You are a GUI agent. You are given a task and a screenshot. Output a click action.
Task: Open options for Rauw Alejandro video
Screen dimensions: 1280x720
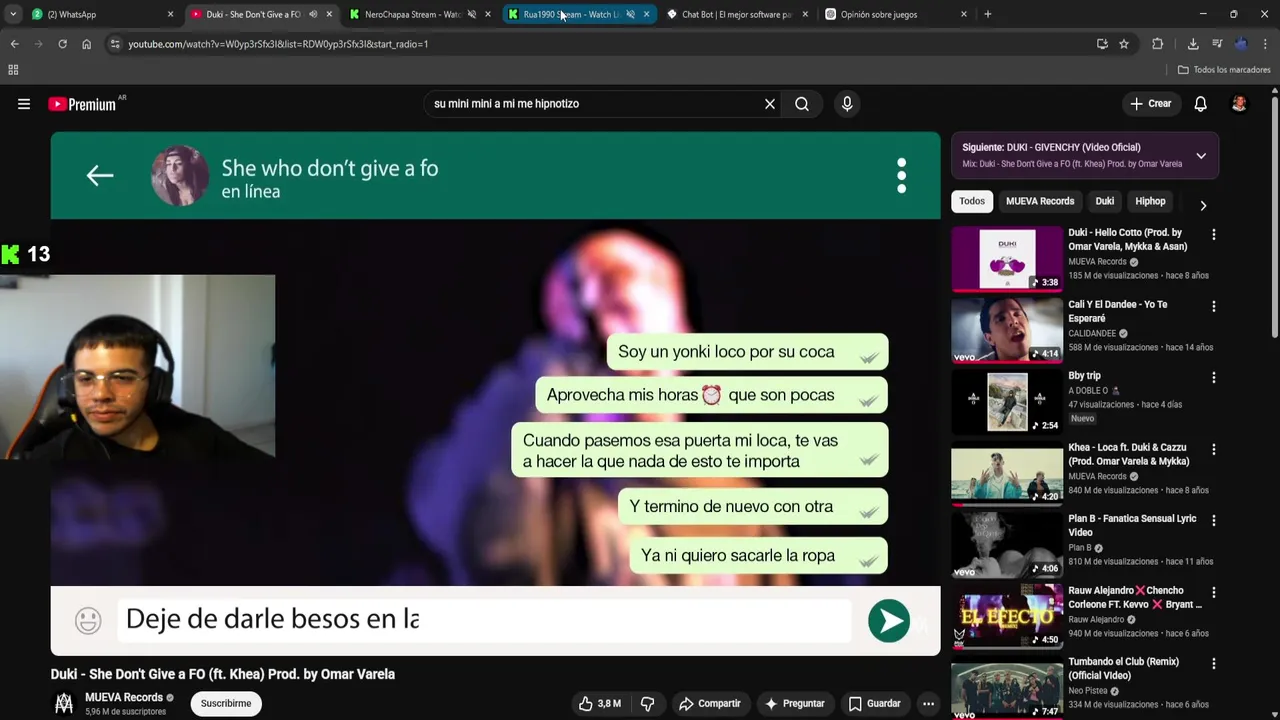[x=1214, y=593]
